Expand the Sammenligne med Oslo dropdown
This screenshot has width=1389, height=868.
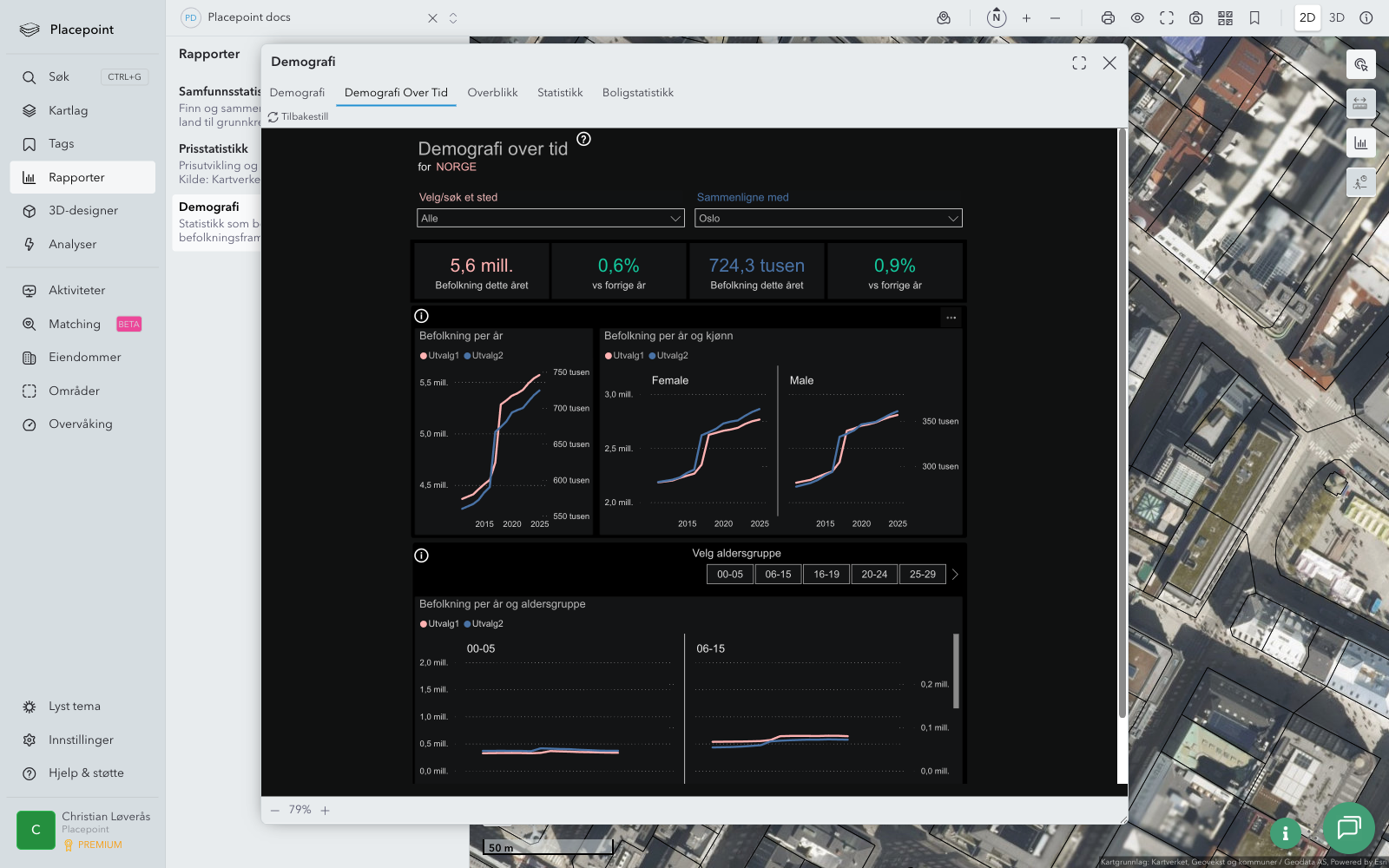click(x=828, y=219)
